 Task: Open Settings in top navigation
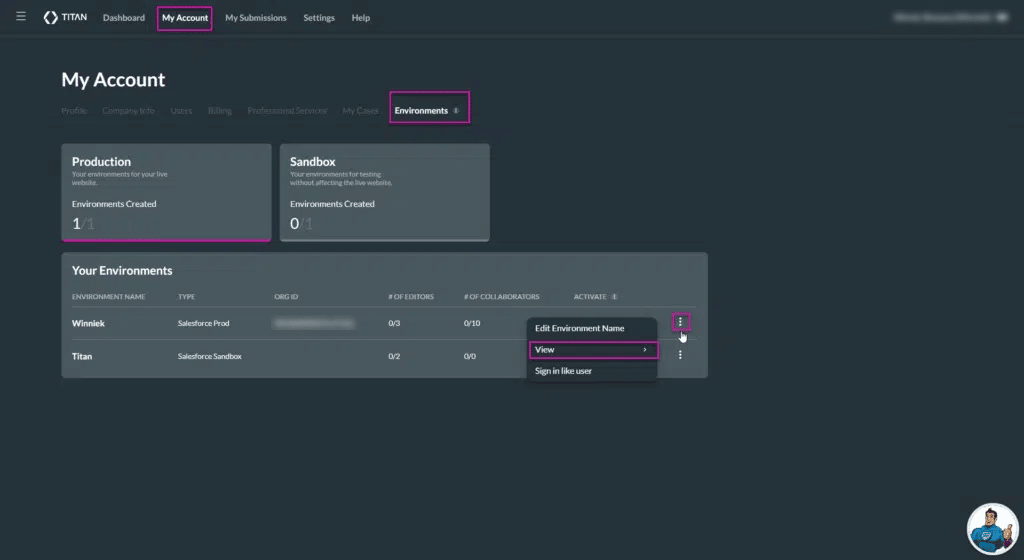tap(319, 18)
